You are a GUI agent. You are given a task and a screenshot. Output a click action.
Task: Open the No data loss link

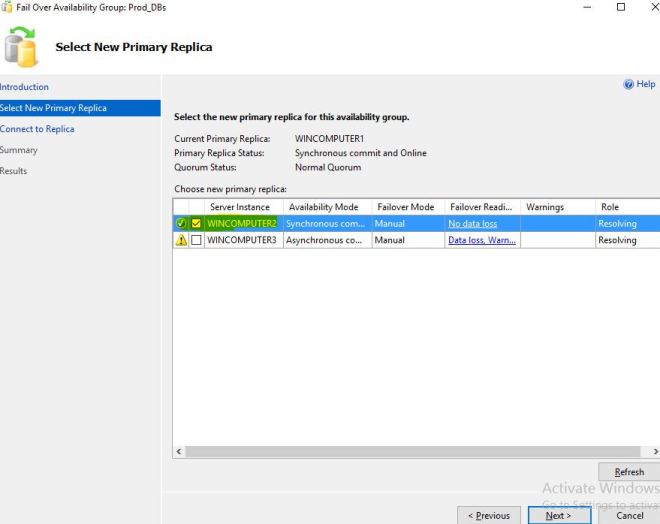(472, 224)
